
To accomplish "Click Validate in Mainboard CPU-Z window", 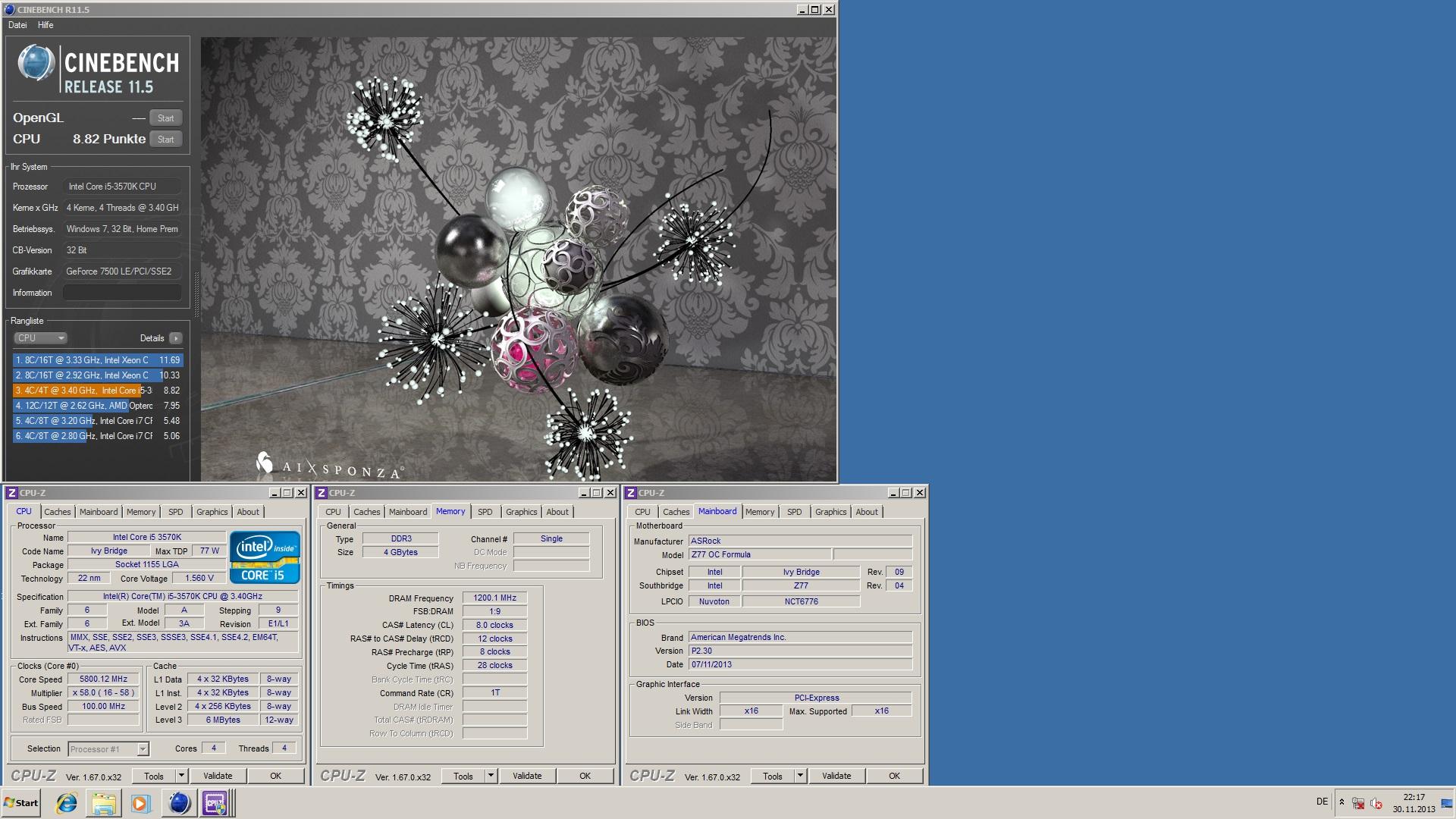I will [836, 776].
